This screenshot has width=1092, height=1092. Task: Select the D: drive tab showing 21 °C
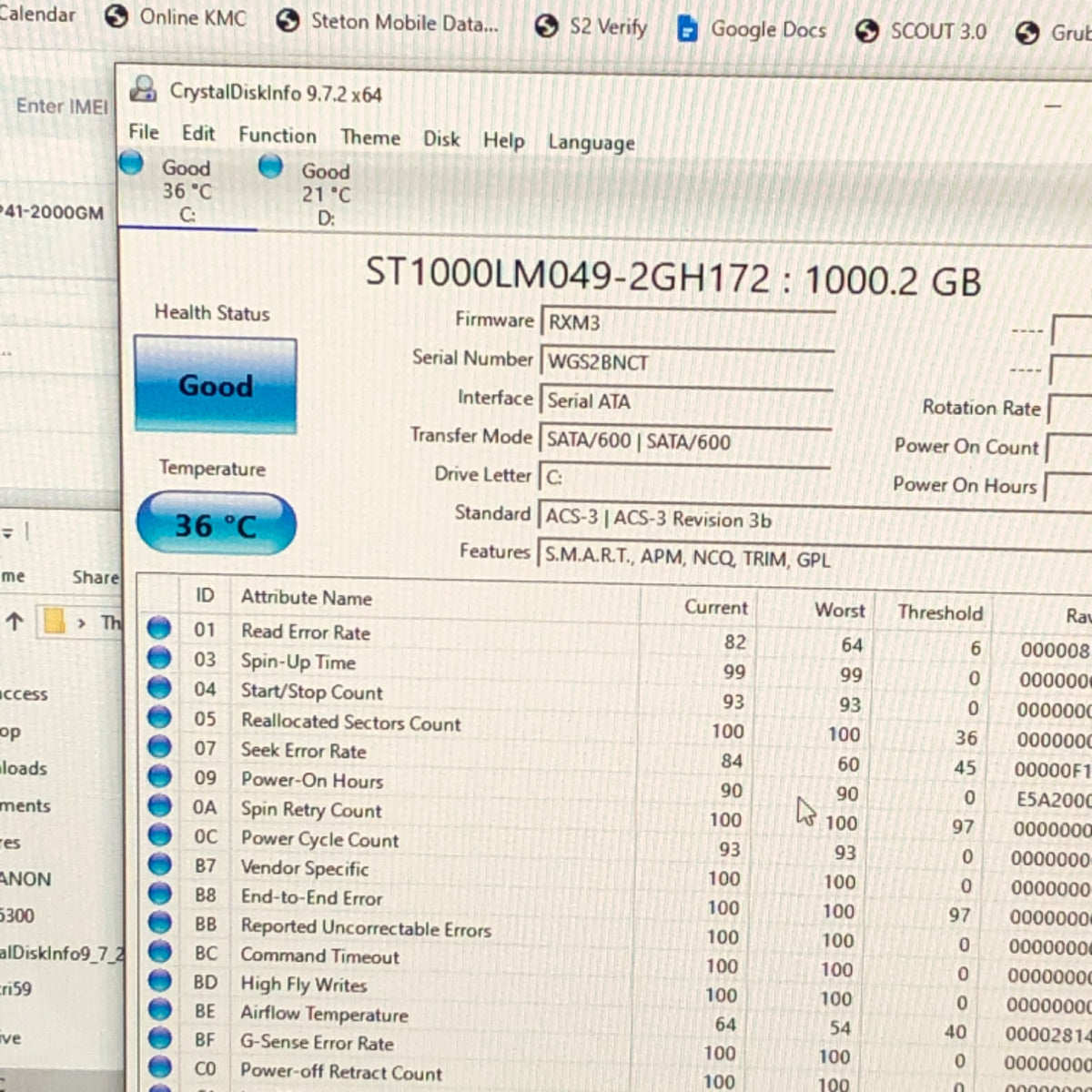[x=326, y=194]
